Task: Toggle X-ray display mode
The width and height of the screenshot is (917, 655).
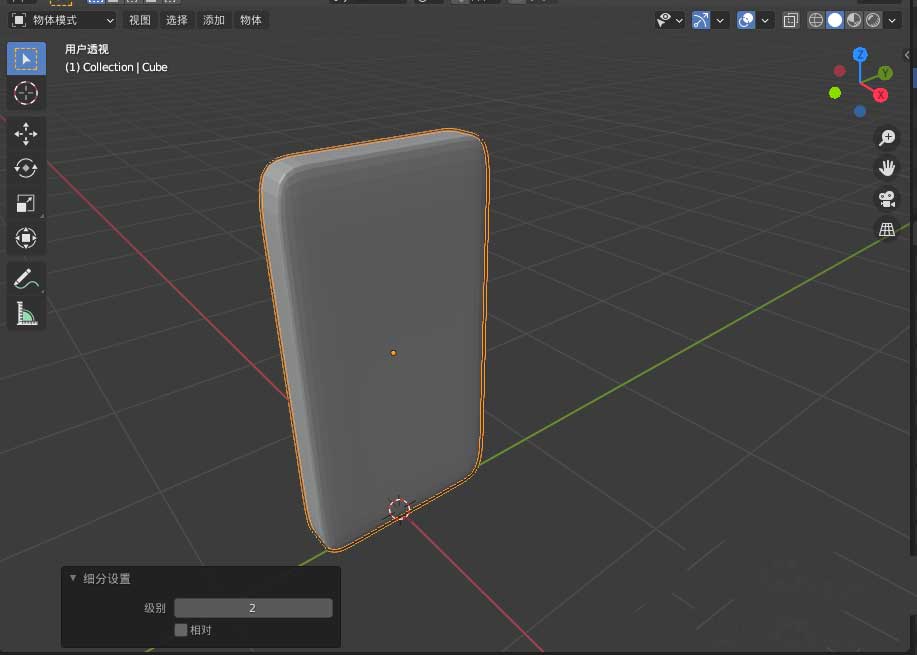Action: [x=790, y=20]
